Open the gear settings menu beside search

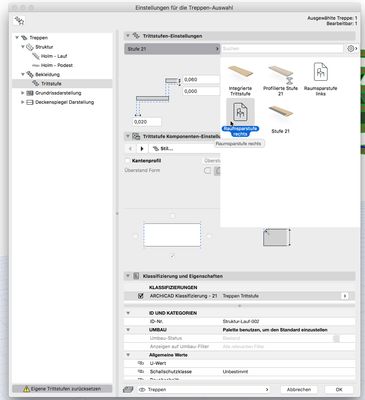pyautogui.click(x=352, y=49)
